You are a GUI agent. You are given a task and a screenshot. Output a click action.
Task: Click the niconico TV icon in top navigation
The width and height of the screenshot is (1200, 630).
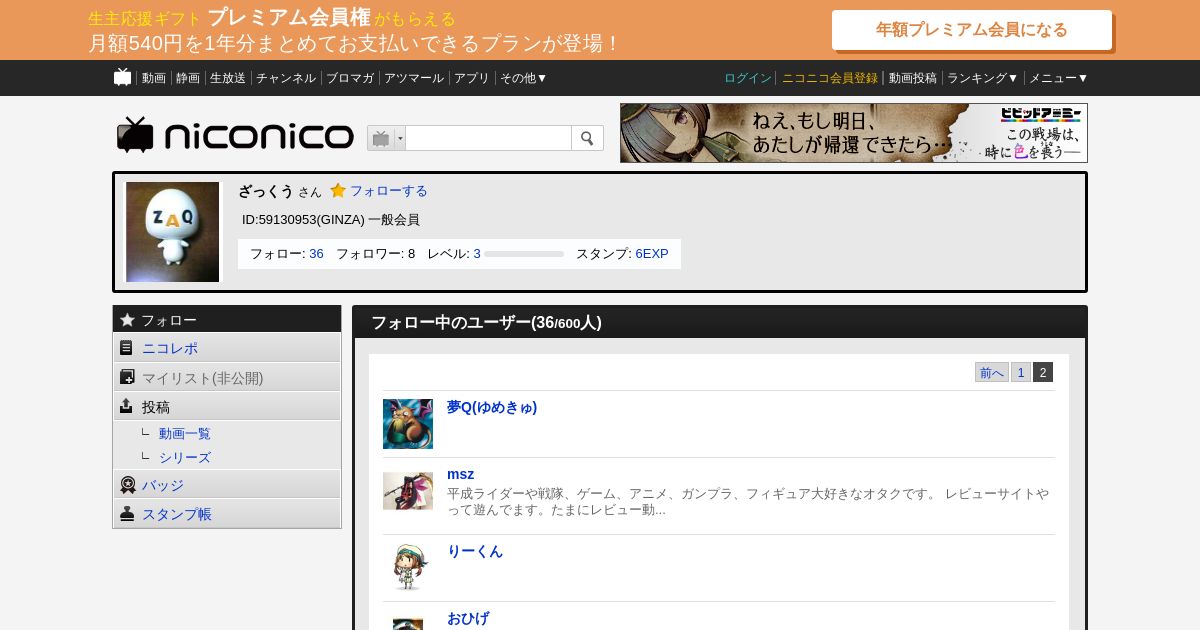[x=122, y=77]
